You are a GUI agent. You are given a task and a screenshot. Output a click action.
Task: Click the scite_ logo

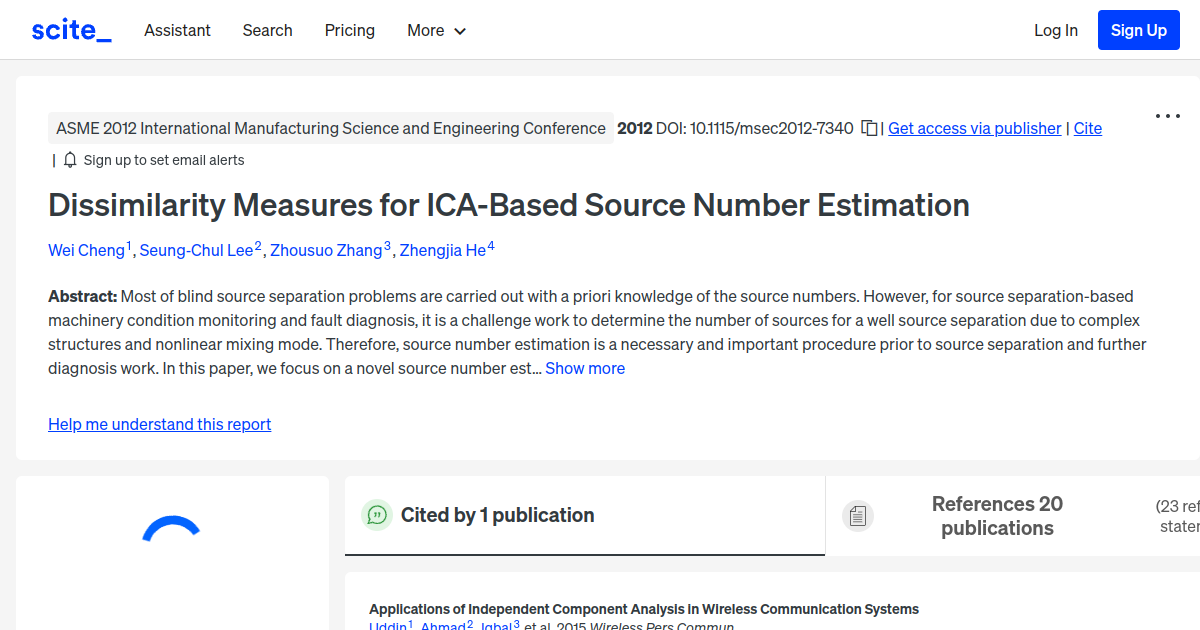70,29
